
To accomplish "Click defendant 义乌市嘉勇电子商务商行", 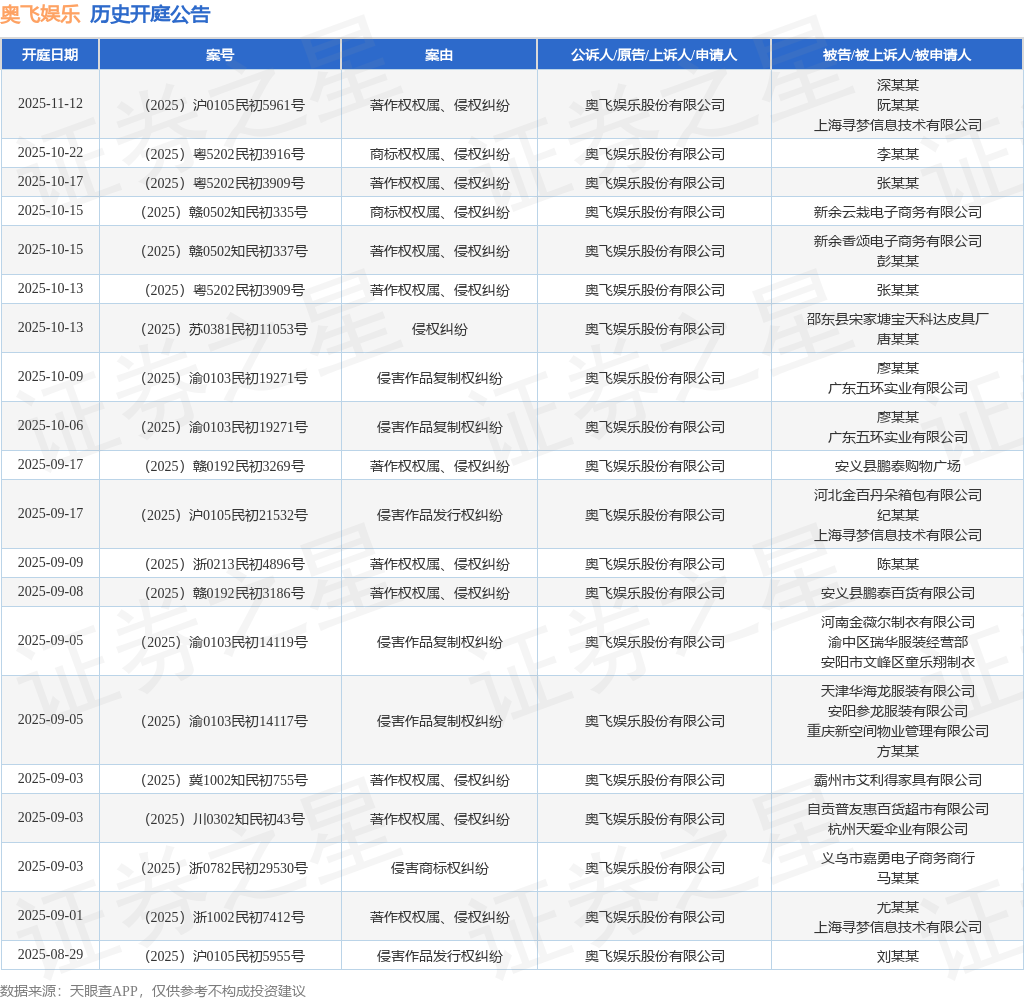I will pyautogui.click(x=897, y=858).
